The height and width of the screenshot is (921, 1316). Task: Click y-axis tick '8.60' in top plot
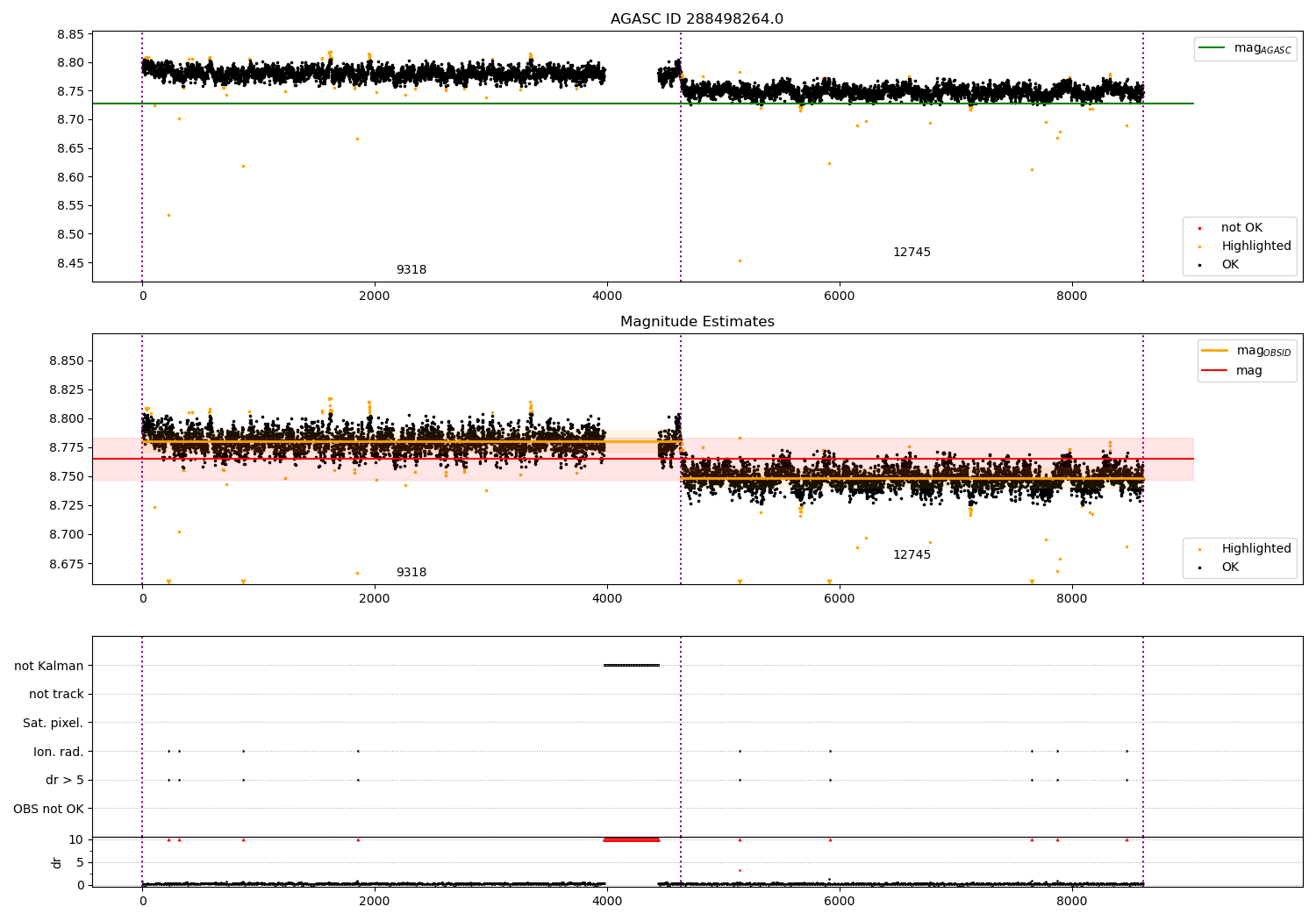[x=70, y=177]
